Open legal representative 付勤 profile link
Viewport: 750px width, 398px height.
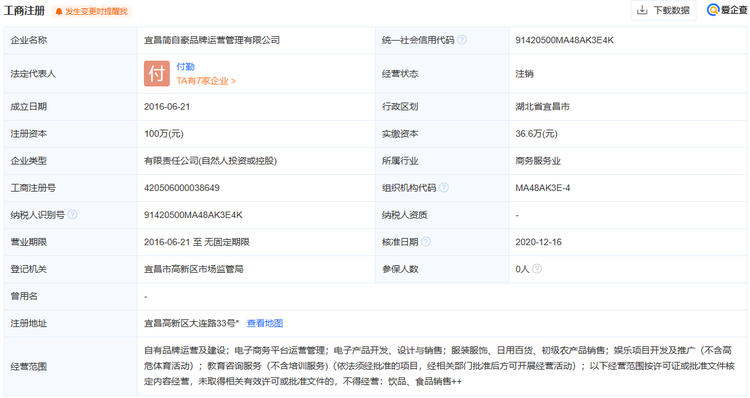click(185, 66)
